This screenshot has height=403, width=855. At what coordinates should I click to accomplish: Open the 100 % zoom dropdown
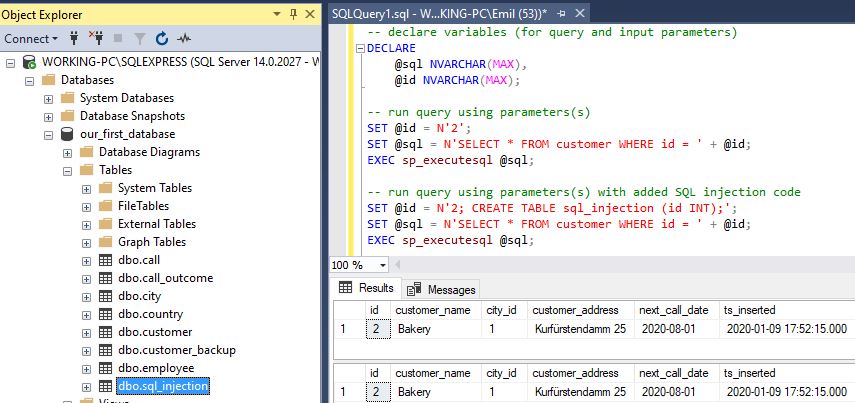pyautogui.click(x=383, y=265)
